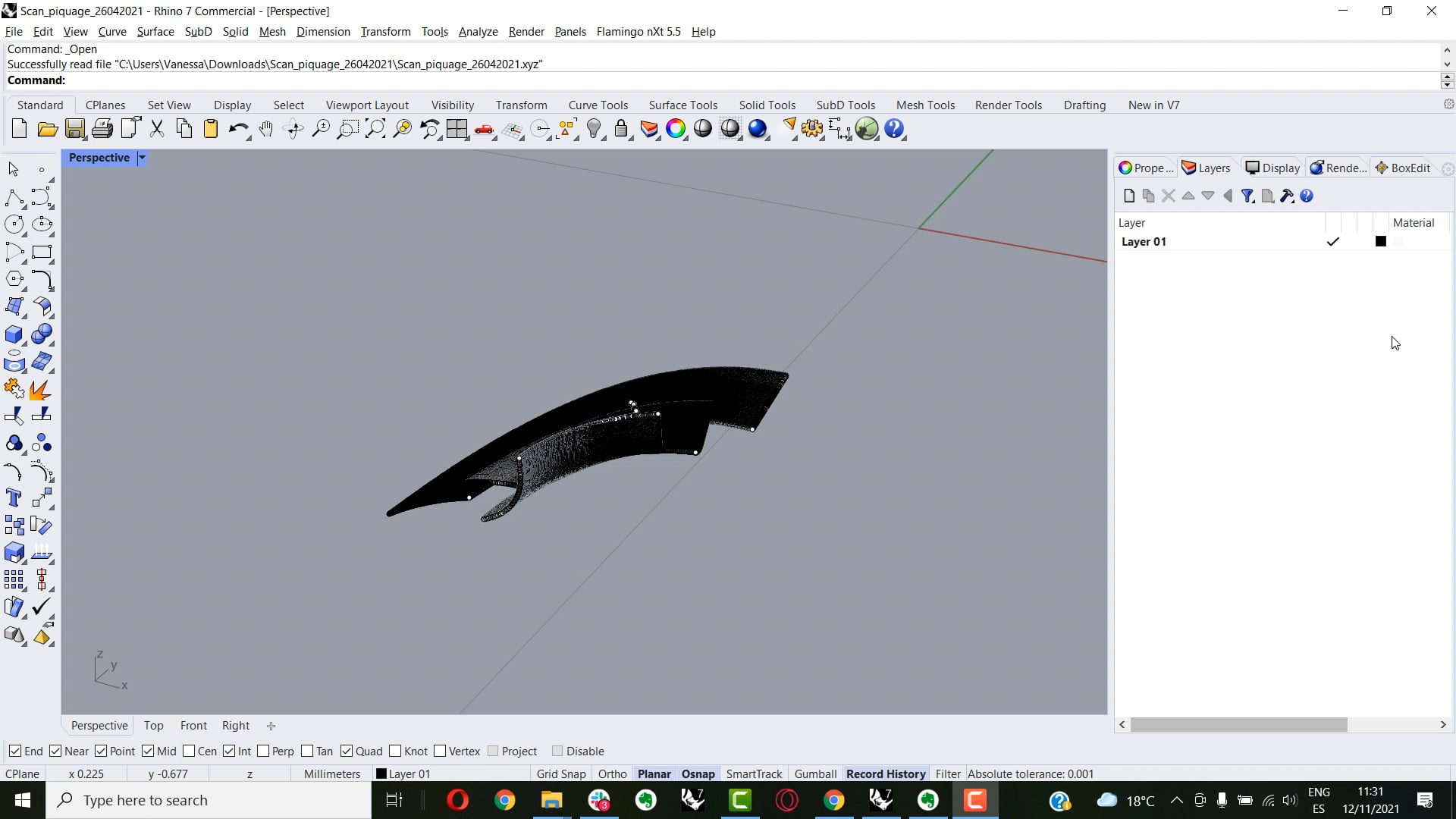Select the Pan hand tool

266,129
